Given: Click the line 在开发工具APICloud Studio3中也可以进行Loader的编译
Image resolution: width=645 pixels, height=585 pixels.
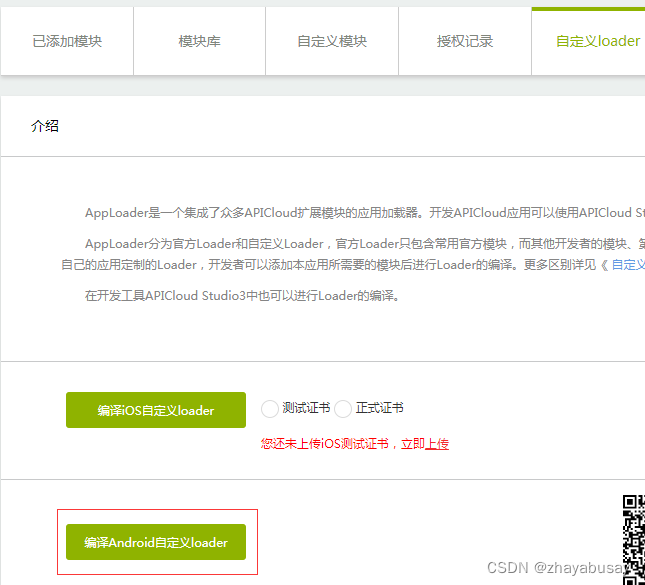Looking at the screenshot, I should [x=242, y=295].
